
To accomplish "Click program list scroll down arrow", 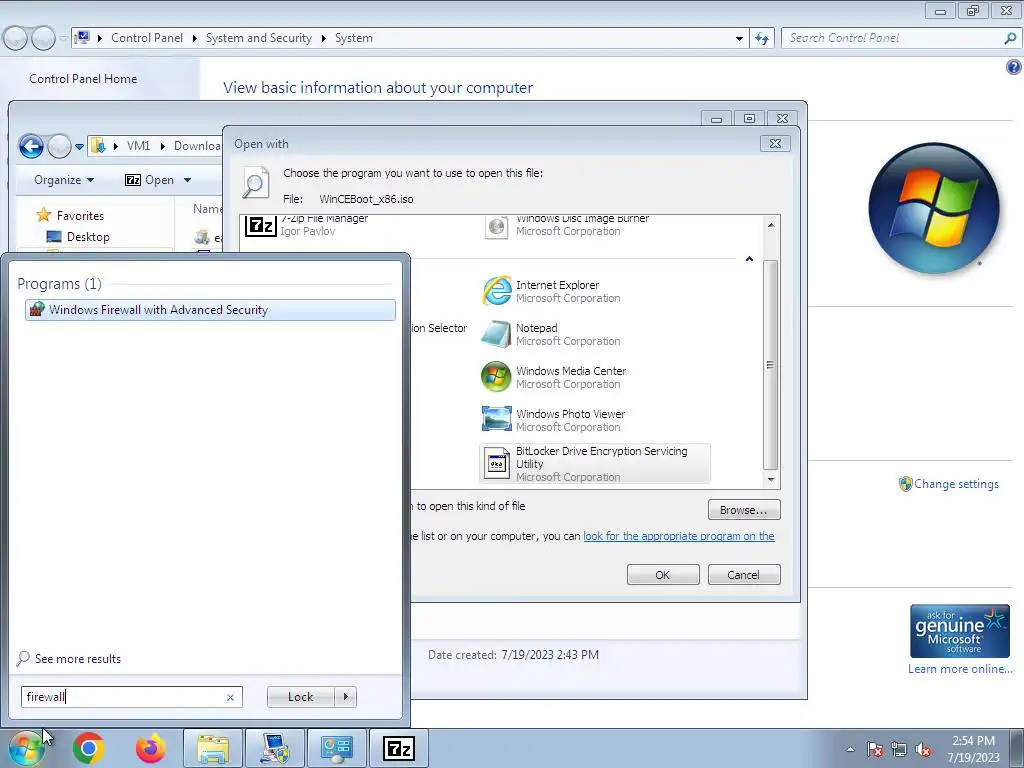I will [x=771, y=479].
